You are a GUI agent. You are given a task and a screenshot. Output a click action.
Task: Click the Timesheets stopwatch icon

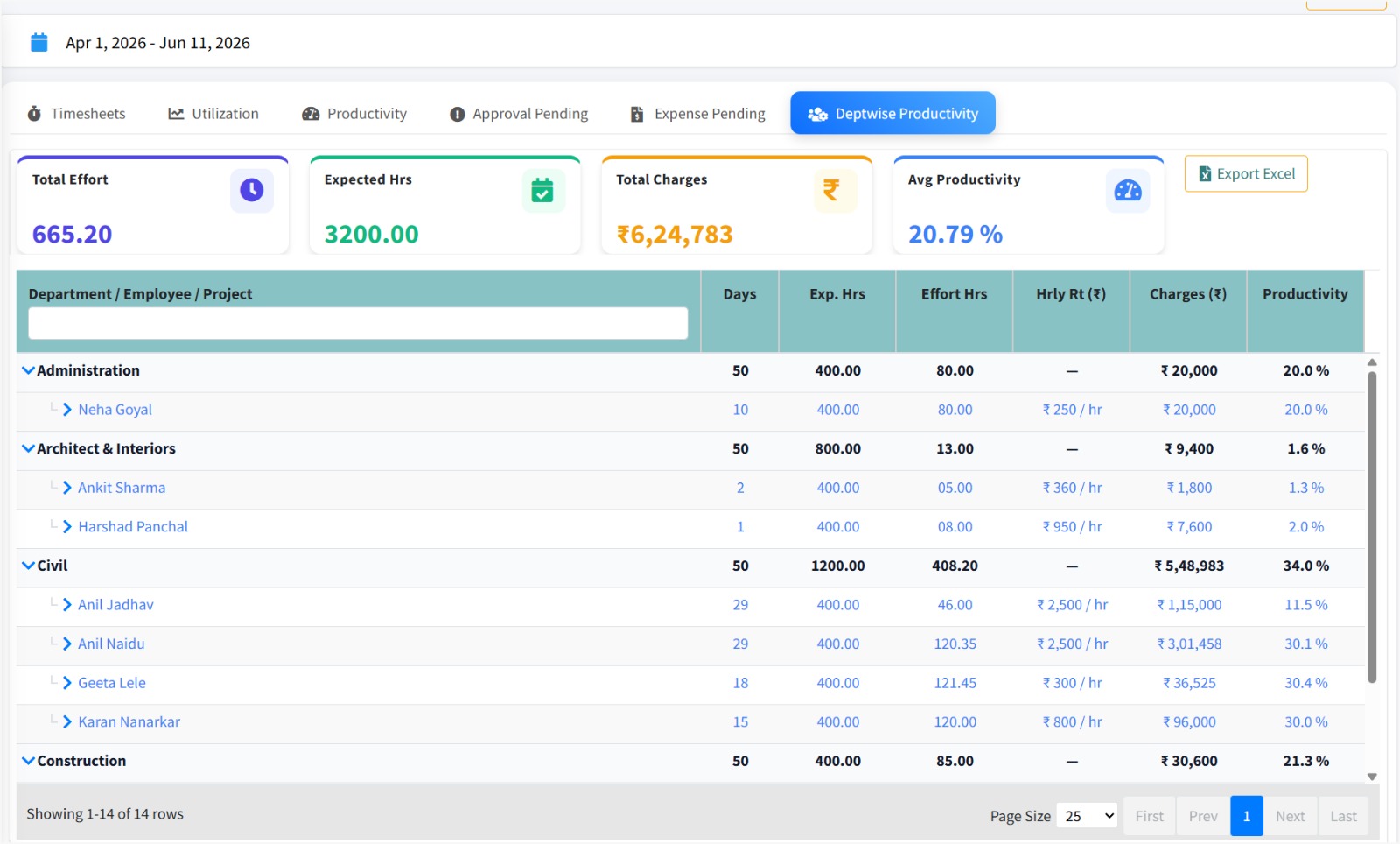click(x=34, y=114)
